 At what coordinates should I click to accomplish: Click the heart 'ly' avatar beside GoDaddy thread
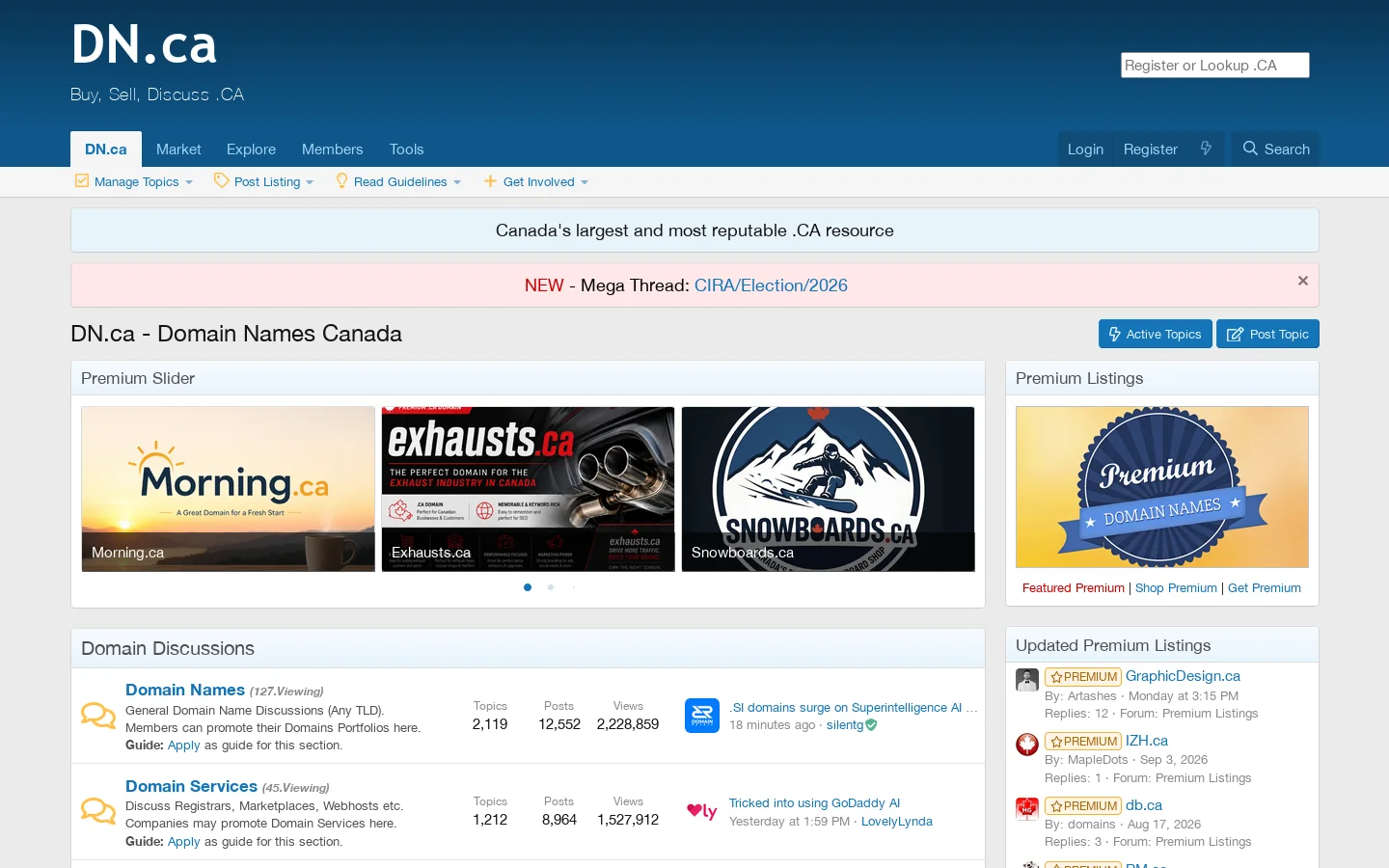click(x=702, y=811)
